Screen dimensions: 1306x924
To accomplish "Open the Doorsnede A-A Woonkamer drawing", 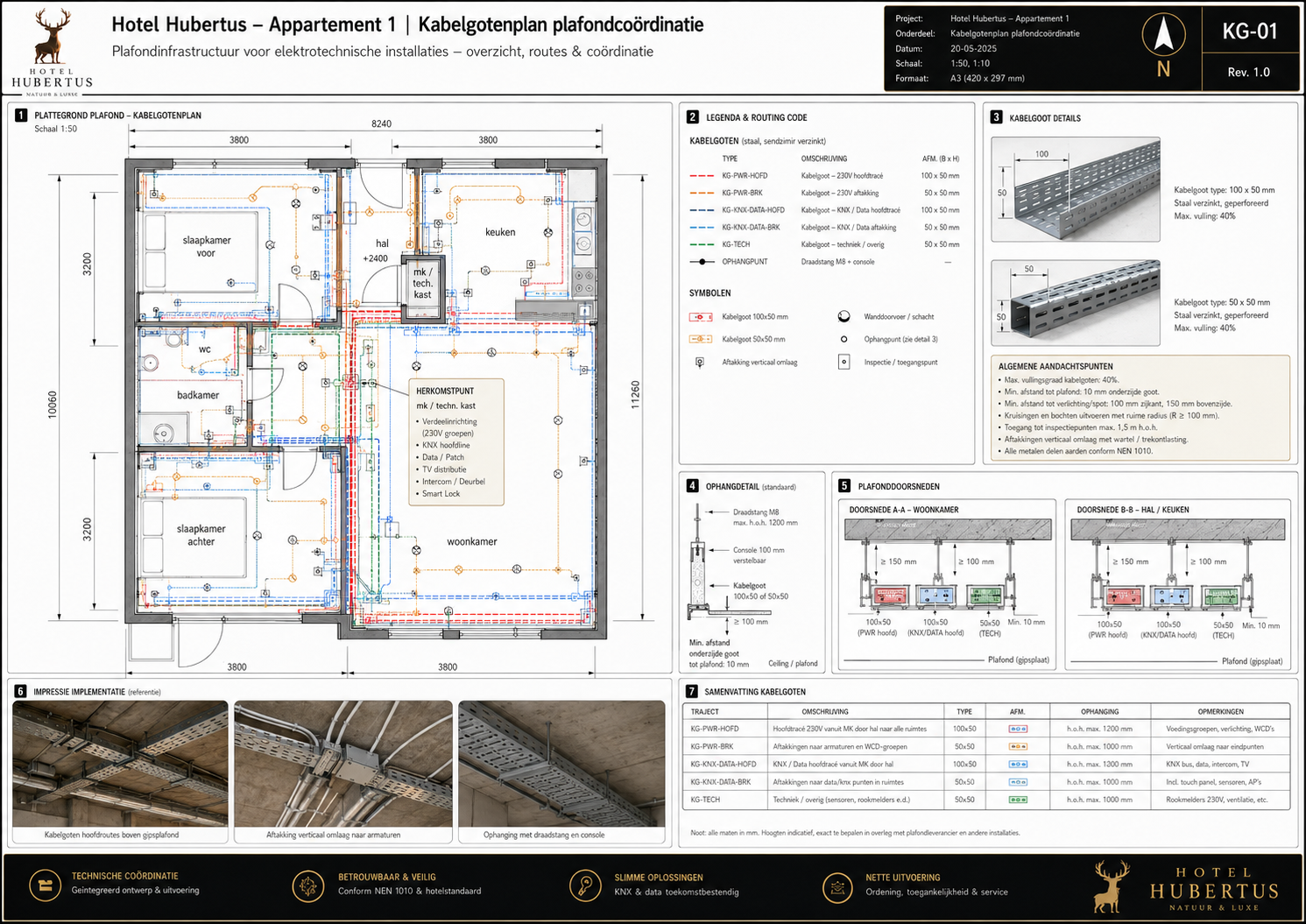I will tap(947, 584).
